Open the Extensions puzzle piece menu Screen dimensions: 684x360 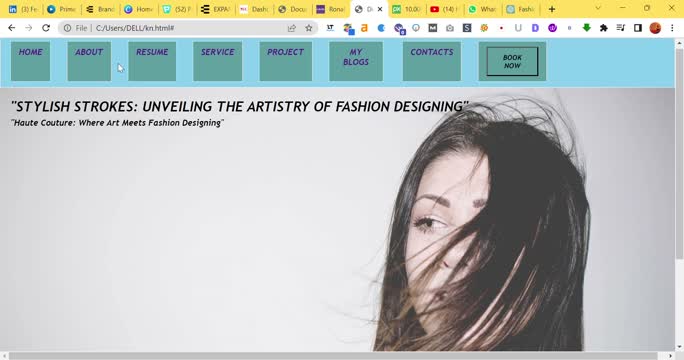[604, 28]
